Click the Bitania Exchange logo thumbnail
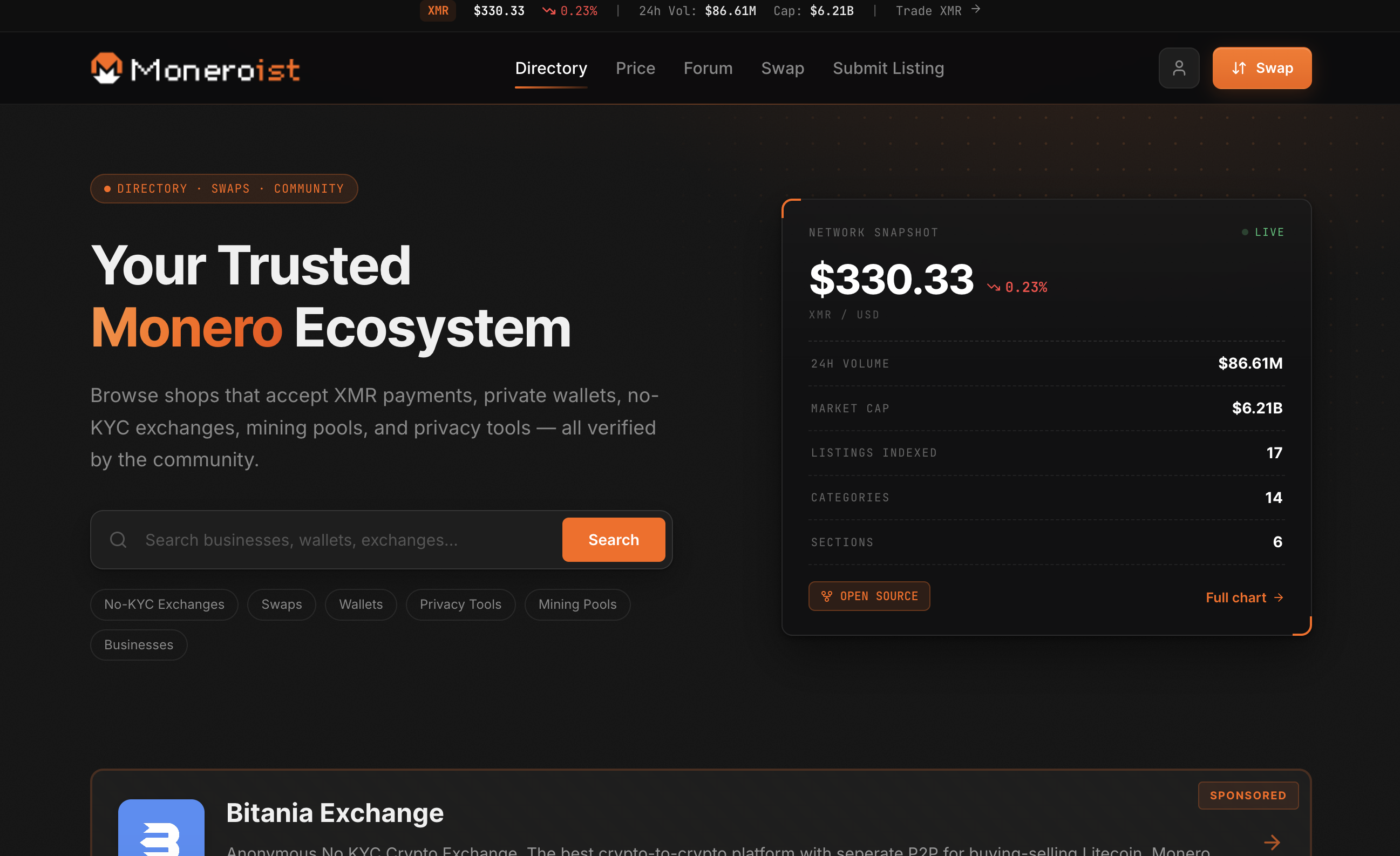The width and height of the screenshot is (1400, 856). click(x=161, y=827)
